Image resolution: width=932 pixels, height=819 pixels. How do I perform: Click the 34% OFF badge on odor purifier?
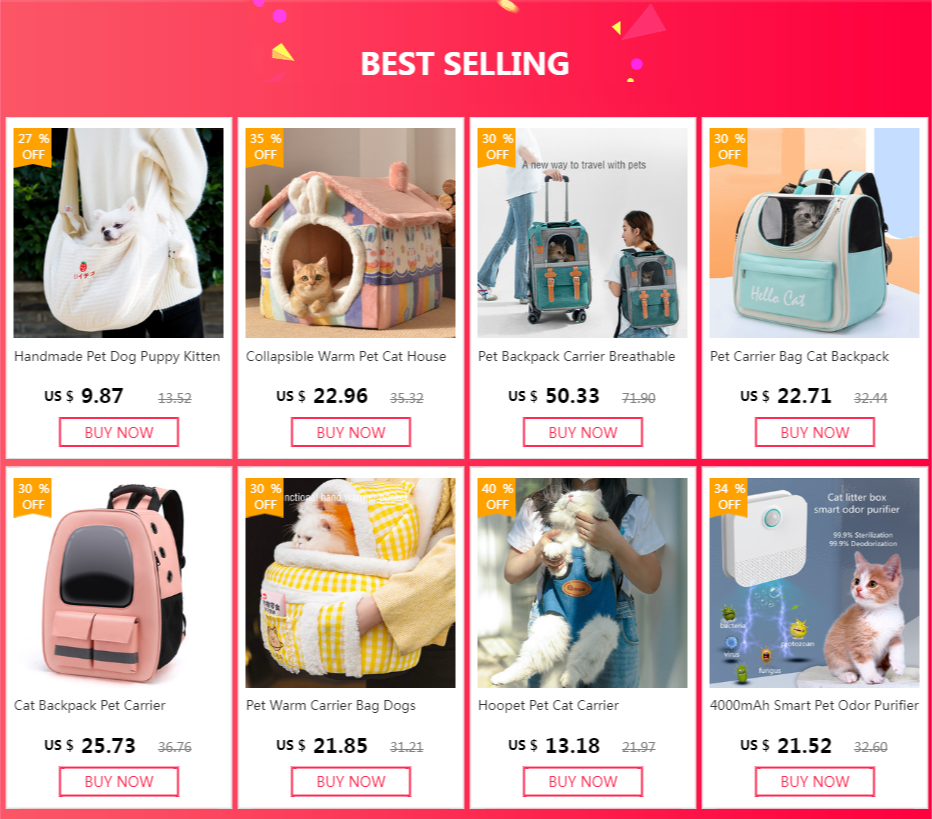point(729,497)
